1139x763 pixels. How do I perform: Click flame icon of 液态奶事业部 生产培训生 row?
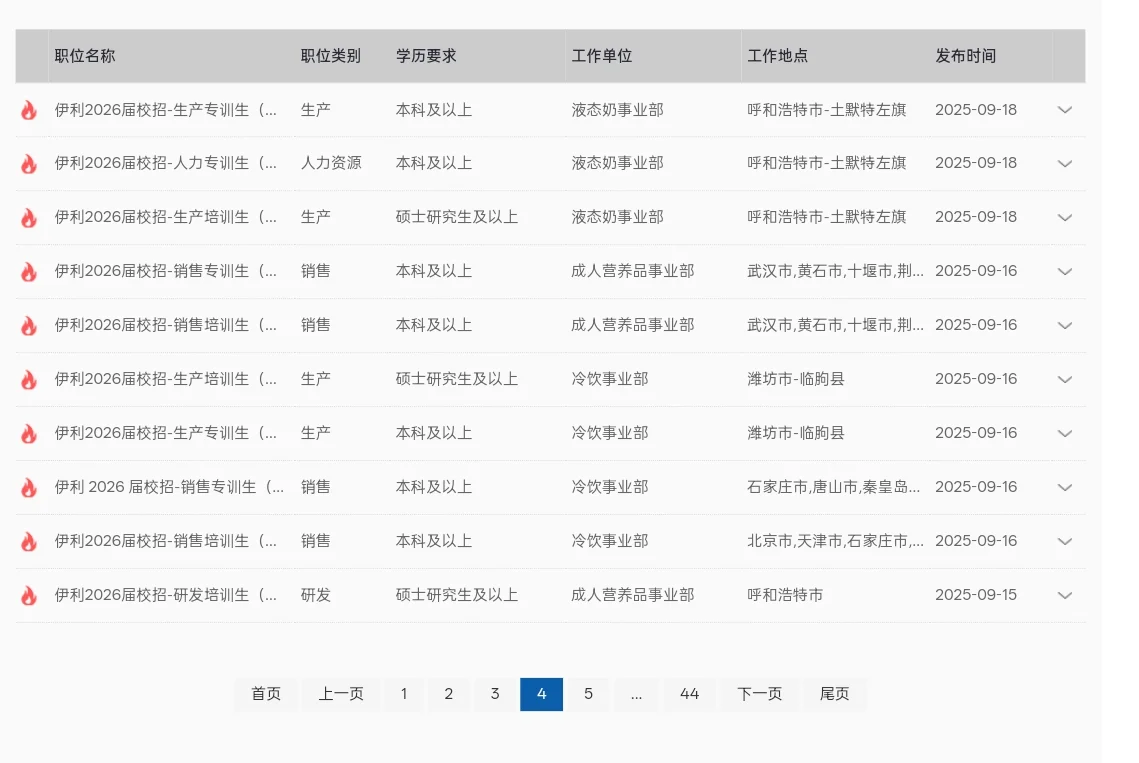pyautogui.click(x=28, y=217)
